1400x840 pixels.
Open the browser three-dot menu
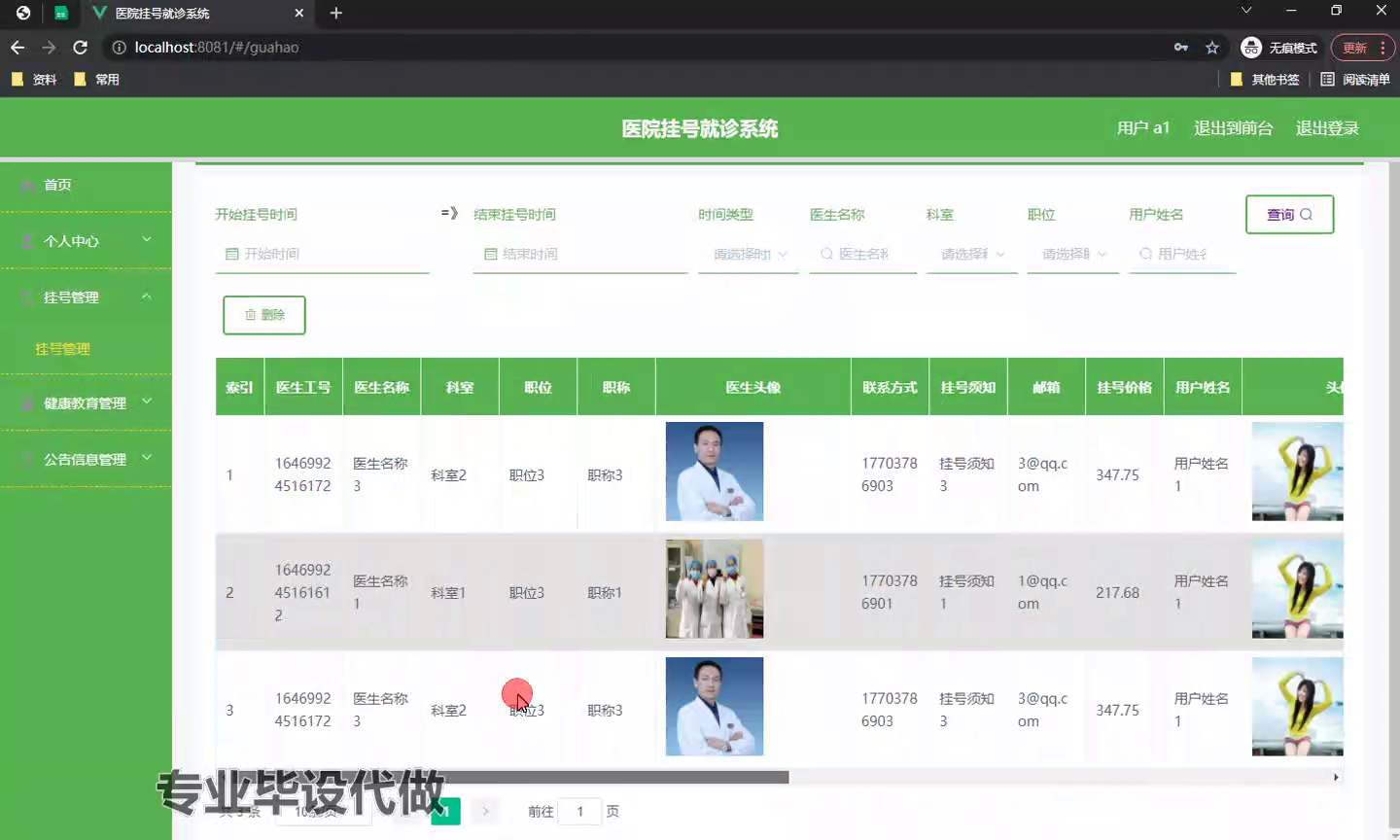coord(1382,48)
